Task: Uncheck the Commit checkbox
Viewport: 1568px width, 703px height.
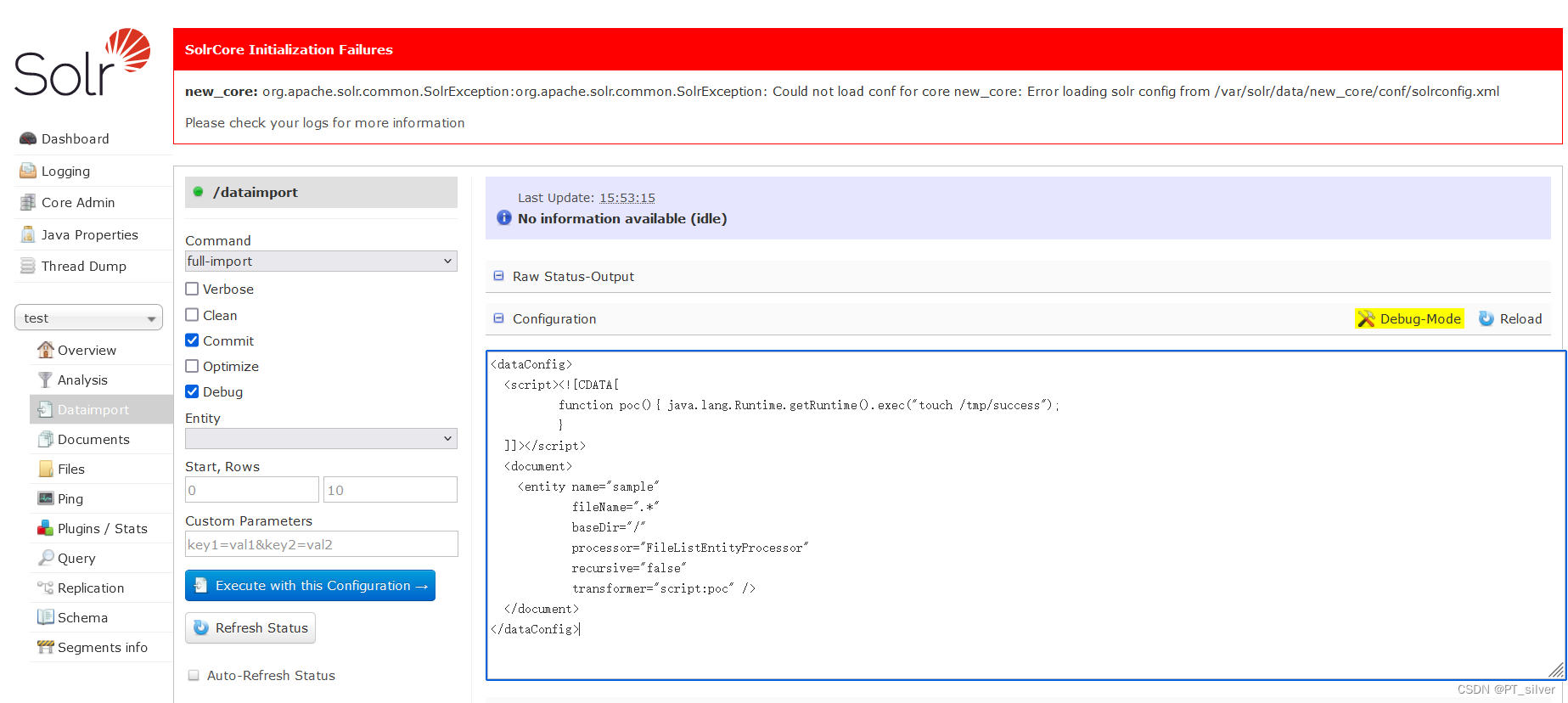Action: [192, 340]
